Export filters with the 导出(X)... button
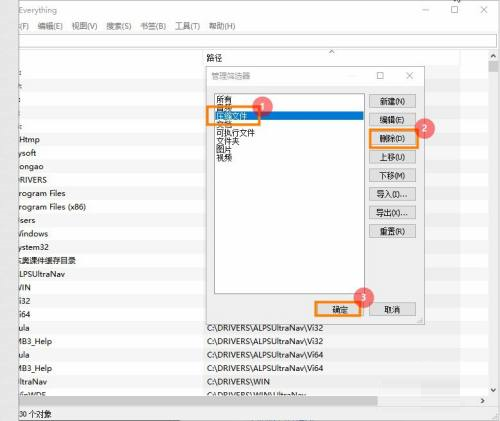 [392, 213]
